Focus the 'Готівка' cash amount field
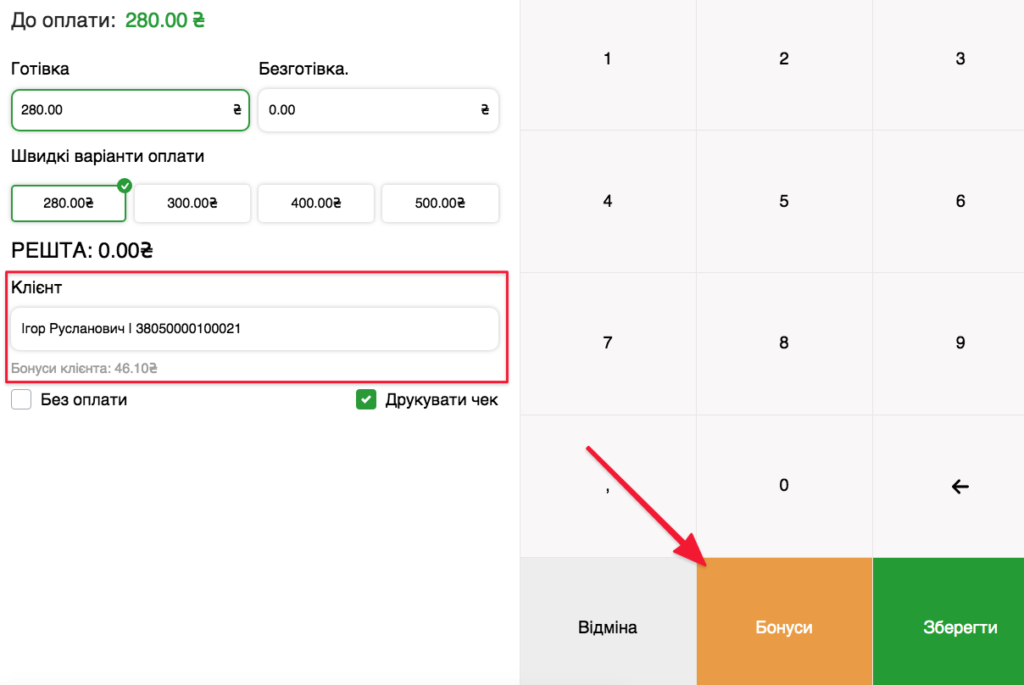This screenshot has width=1024, height=685. (120, 110)
